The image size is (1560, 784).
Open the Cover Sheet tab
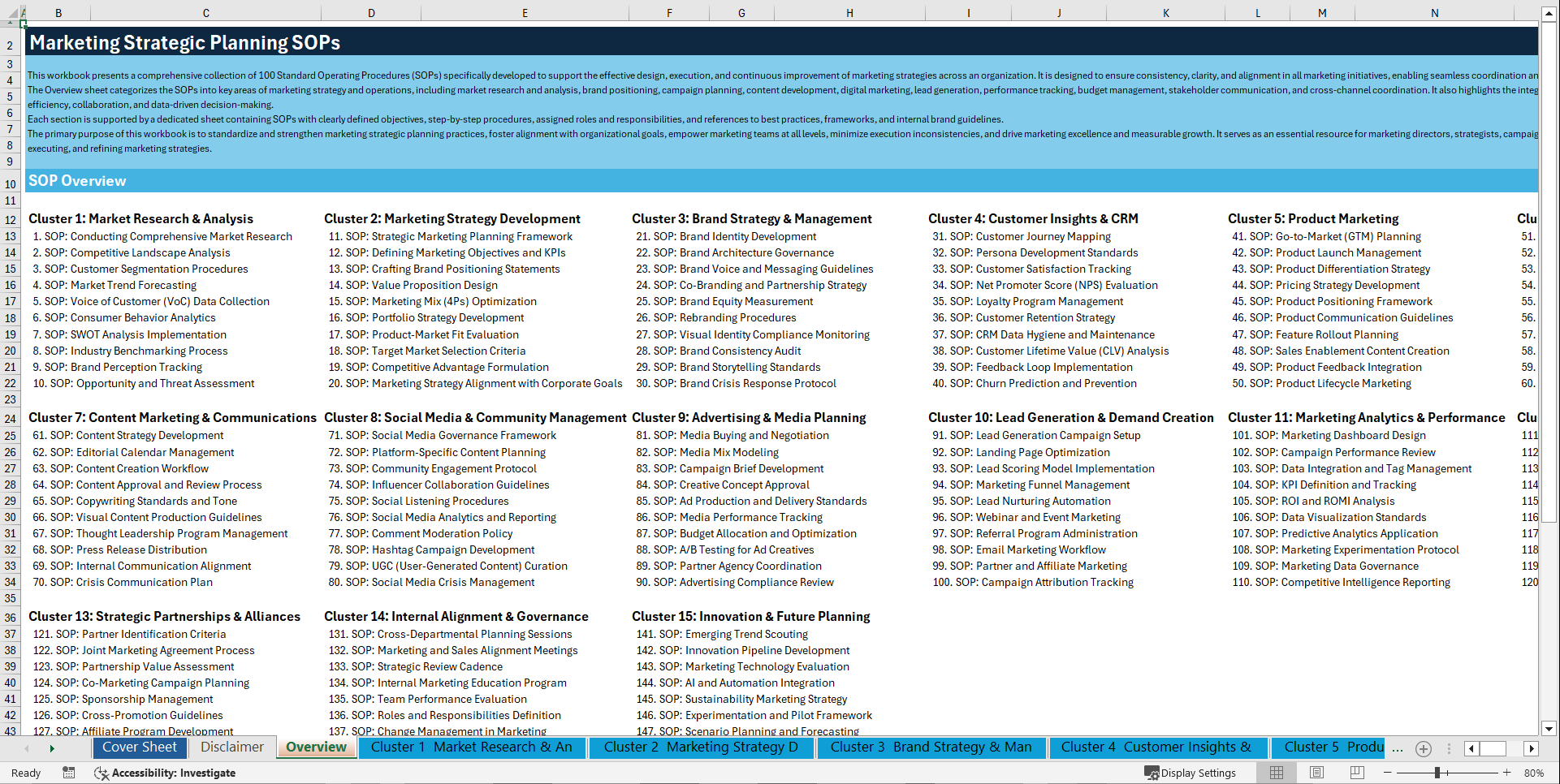(x=140, y=747)
